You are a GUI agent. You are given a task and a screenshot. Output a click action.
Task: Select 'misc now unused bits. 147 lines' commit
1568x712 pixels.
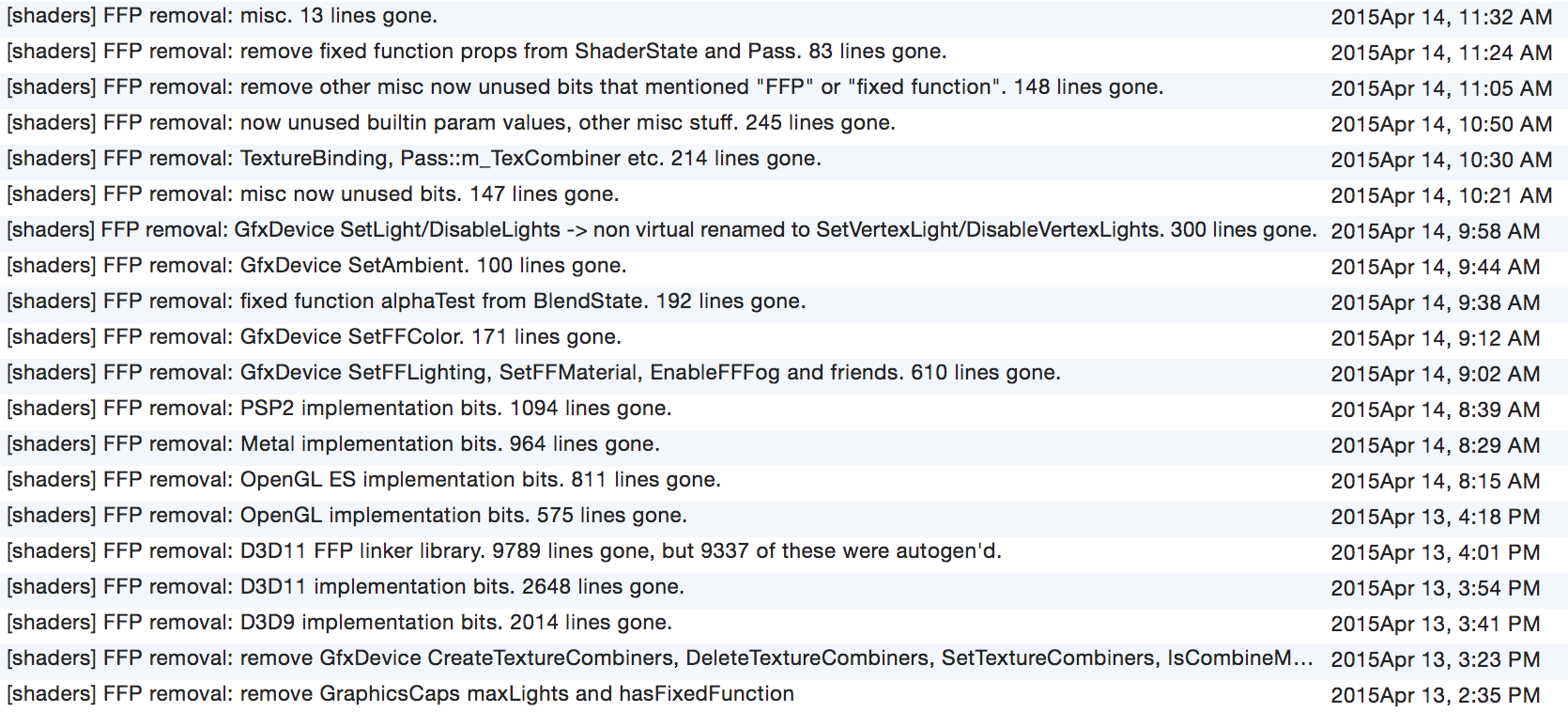pyautogui.click(x=784, y=194)
